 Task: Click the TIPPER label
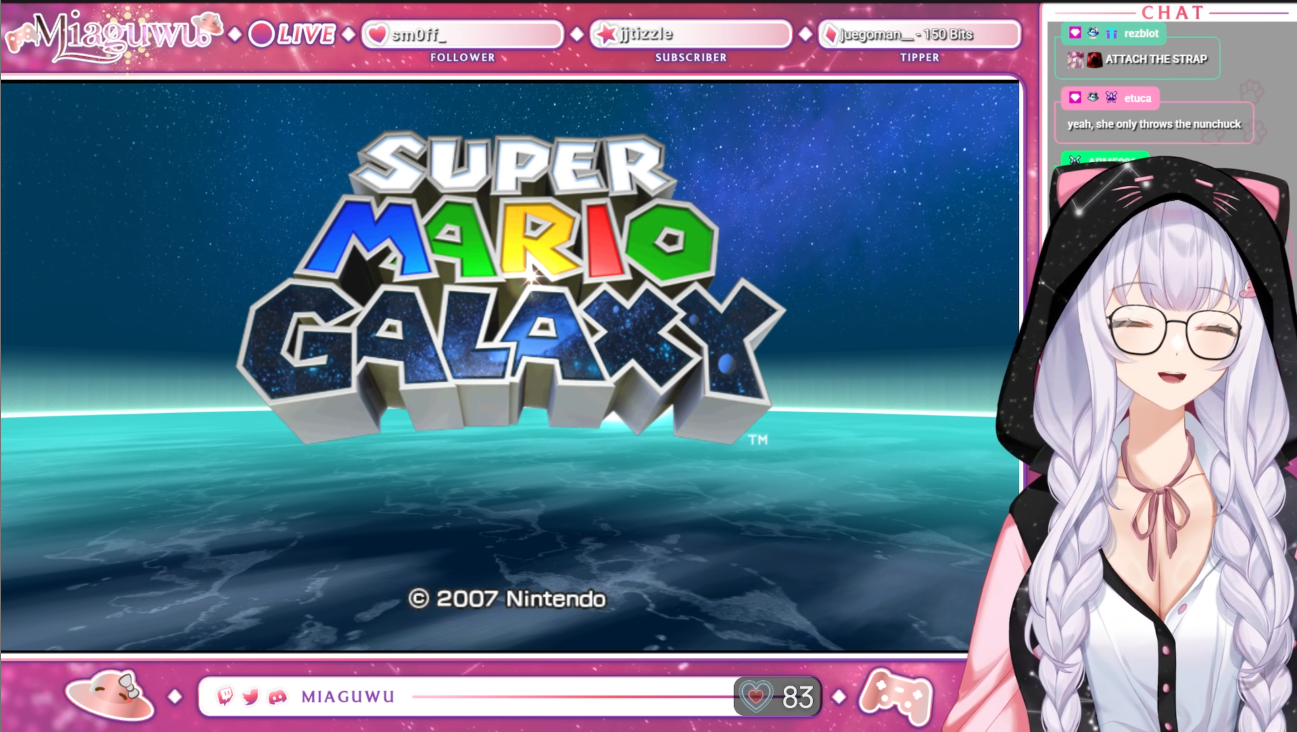920,58
